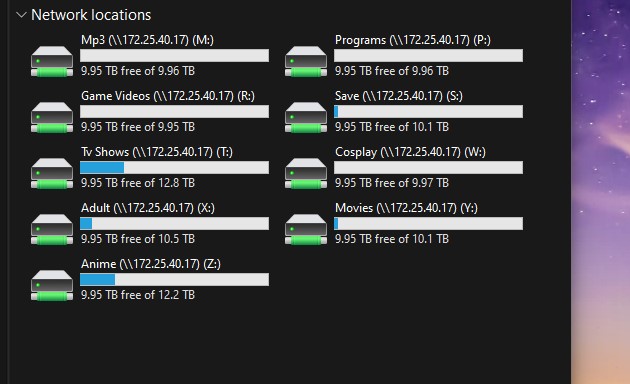
Task: Click the Anime drive usage bar
Action: pyautogui.click(x=174, y=280)
